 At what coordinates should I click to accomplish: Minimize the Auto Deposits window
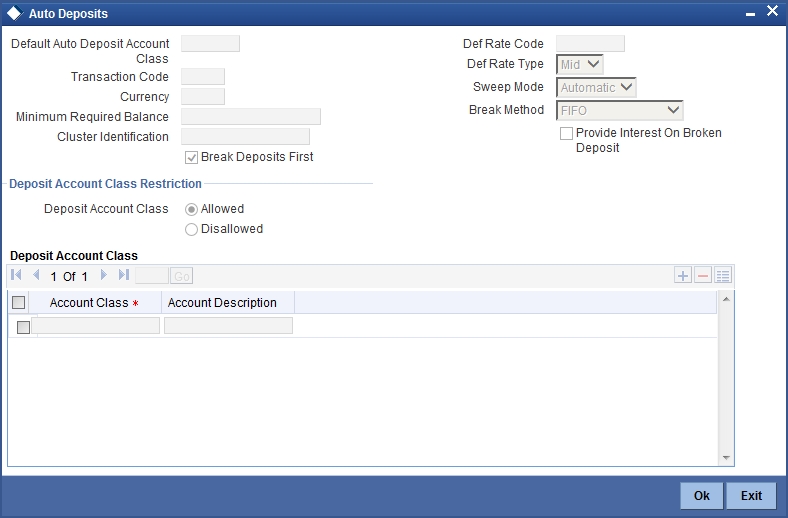pos(750,14)
